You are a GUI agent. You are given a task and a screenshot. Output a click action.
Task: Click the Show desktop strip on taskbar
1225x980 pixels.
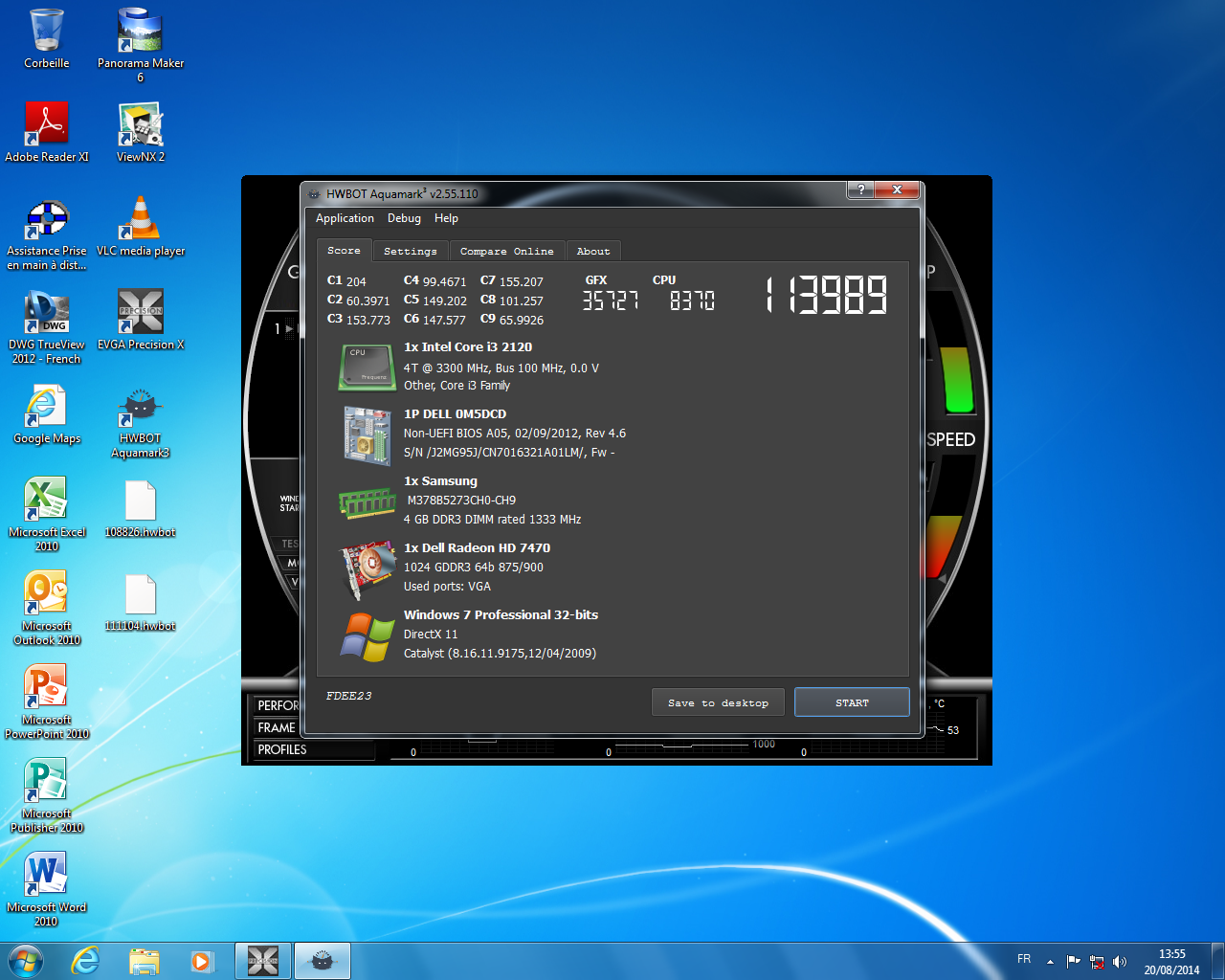(1217, 961)
